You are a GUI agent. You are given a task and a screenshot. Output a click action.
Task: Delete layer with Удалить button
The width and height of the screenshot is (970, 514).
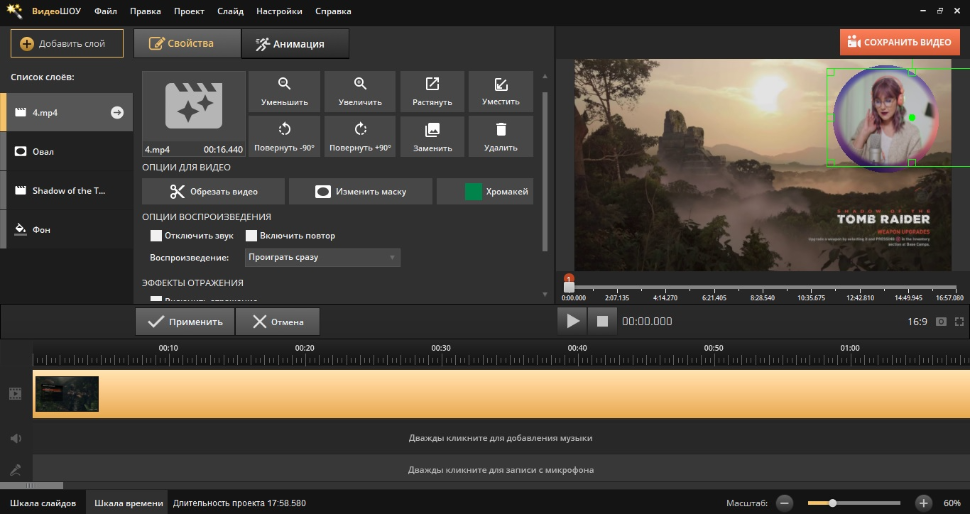click(500, 137)
